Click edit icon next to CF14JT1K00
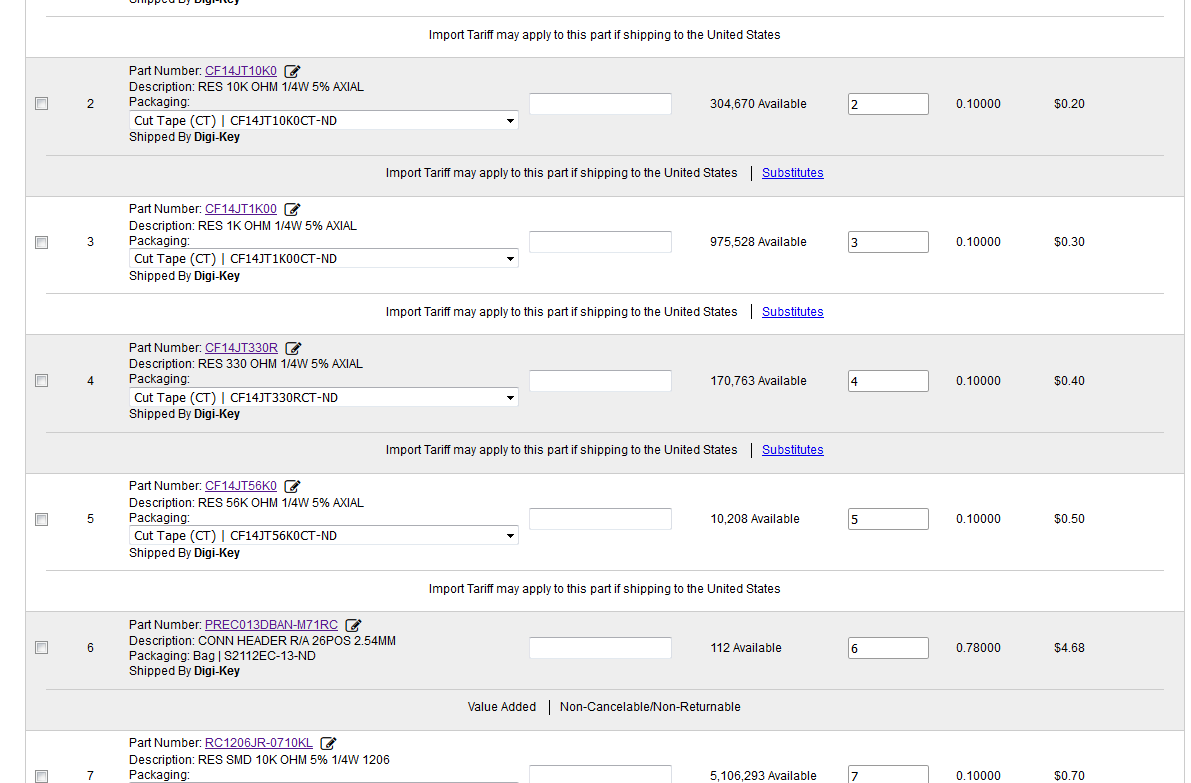Viewport: 1191px width, 783px height. pos(292,210)
